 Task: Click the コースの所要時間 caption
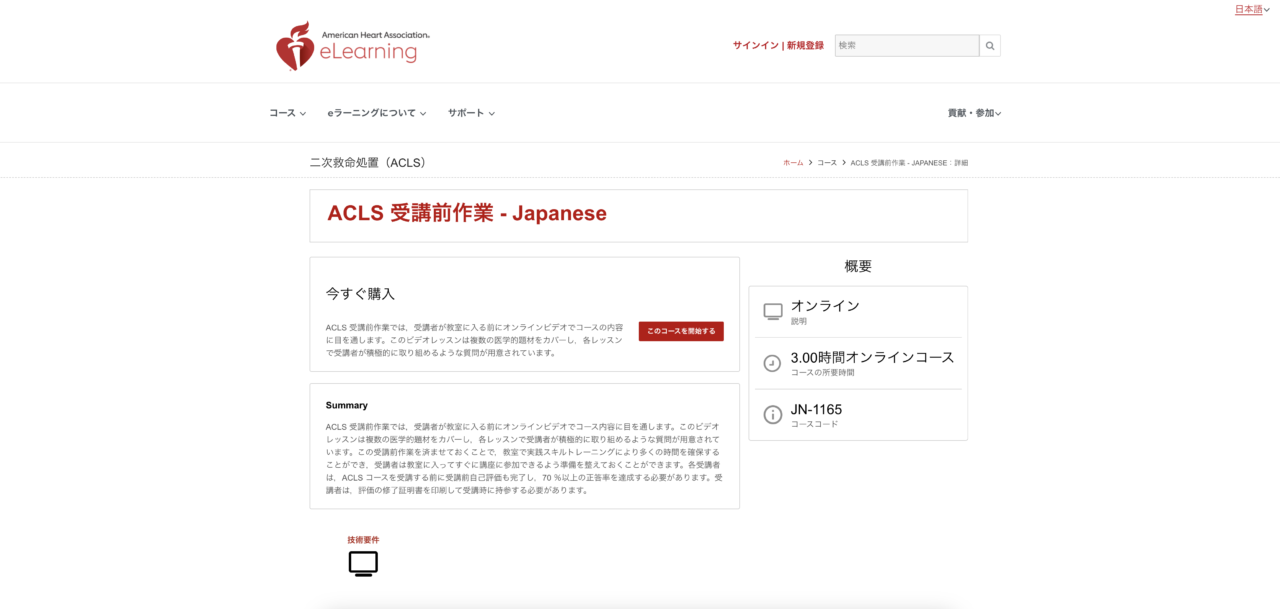(823, 373)
